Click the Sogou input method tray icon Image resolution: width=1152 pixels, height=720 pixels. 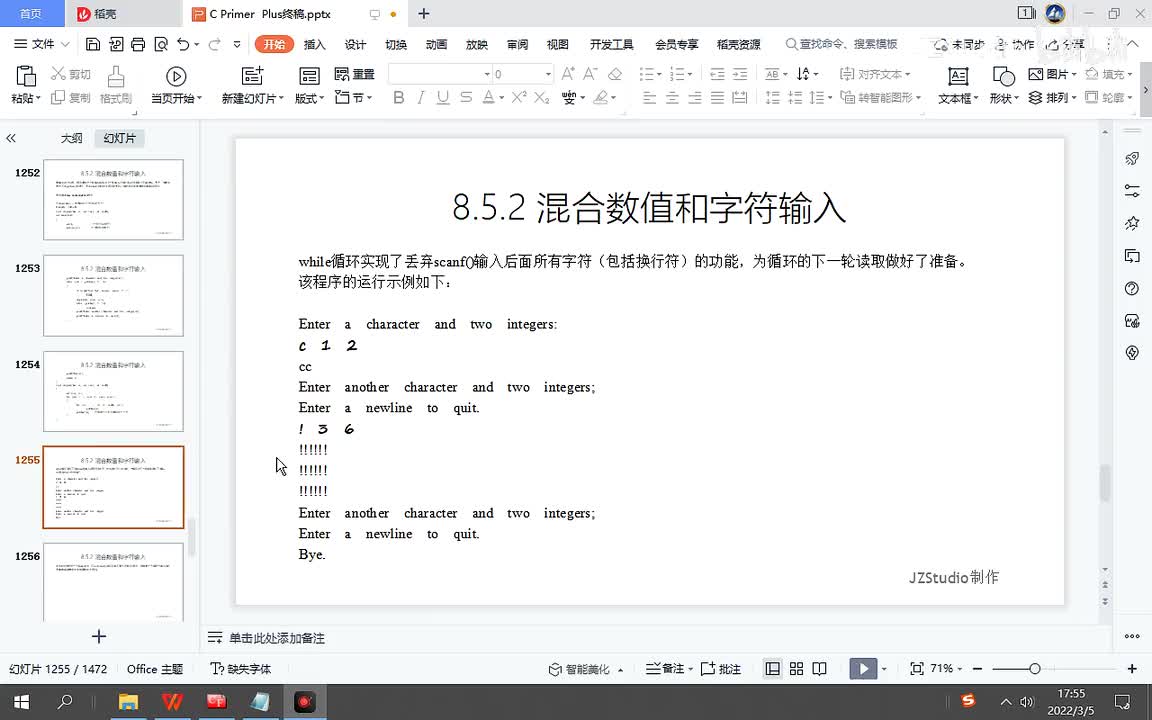point(968,700)
